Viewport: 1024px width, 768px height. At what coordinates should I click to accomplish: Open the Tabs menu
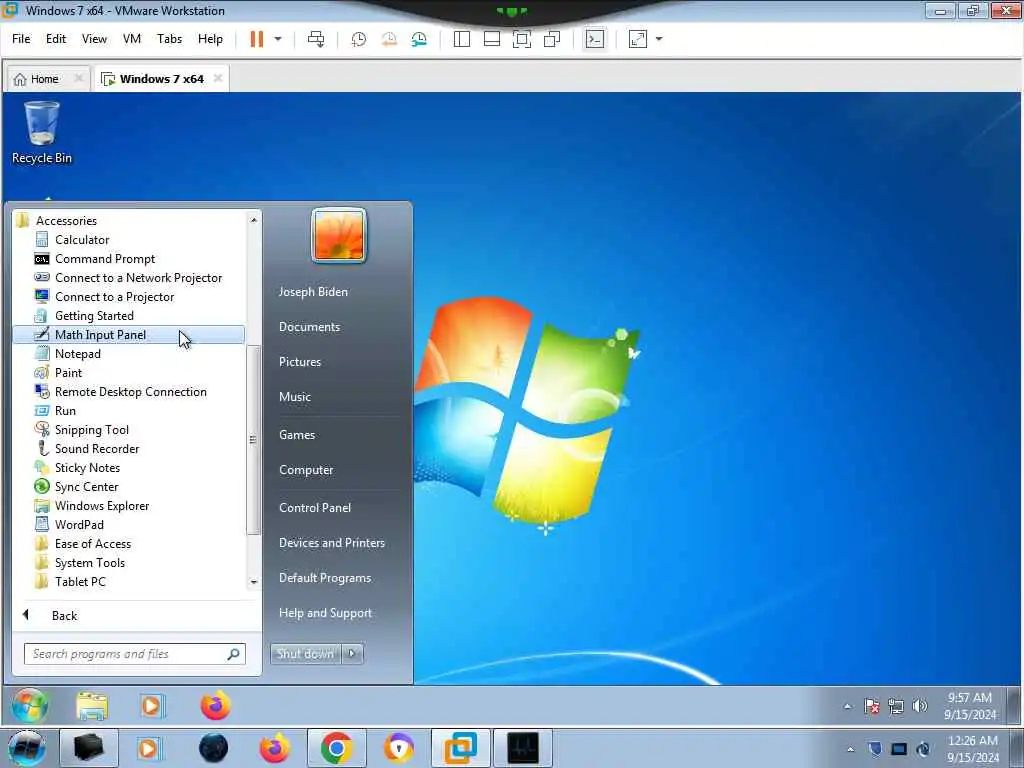[169, 39]
